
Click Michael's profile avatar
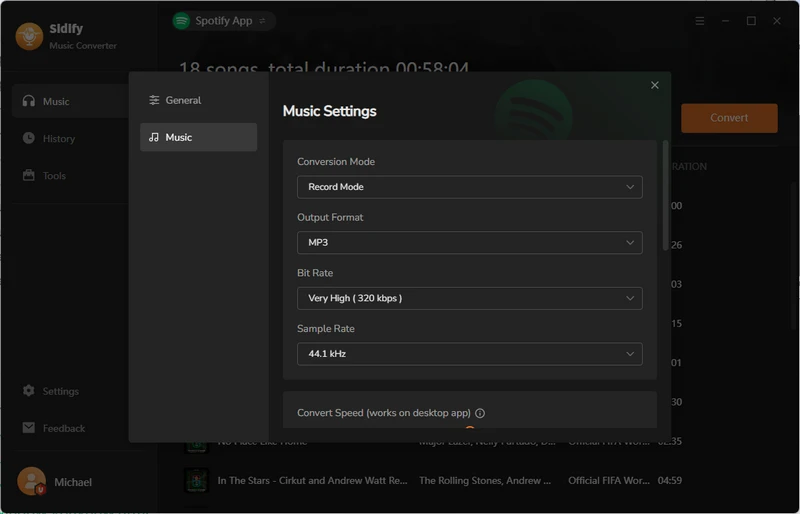(32, 481)
